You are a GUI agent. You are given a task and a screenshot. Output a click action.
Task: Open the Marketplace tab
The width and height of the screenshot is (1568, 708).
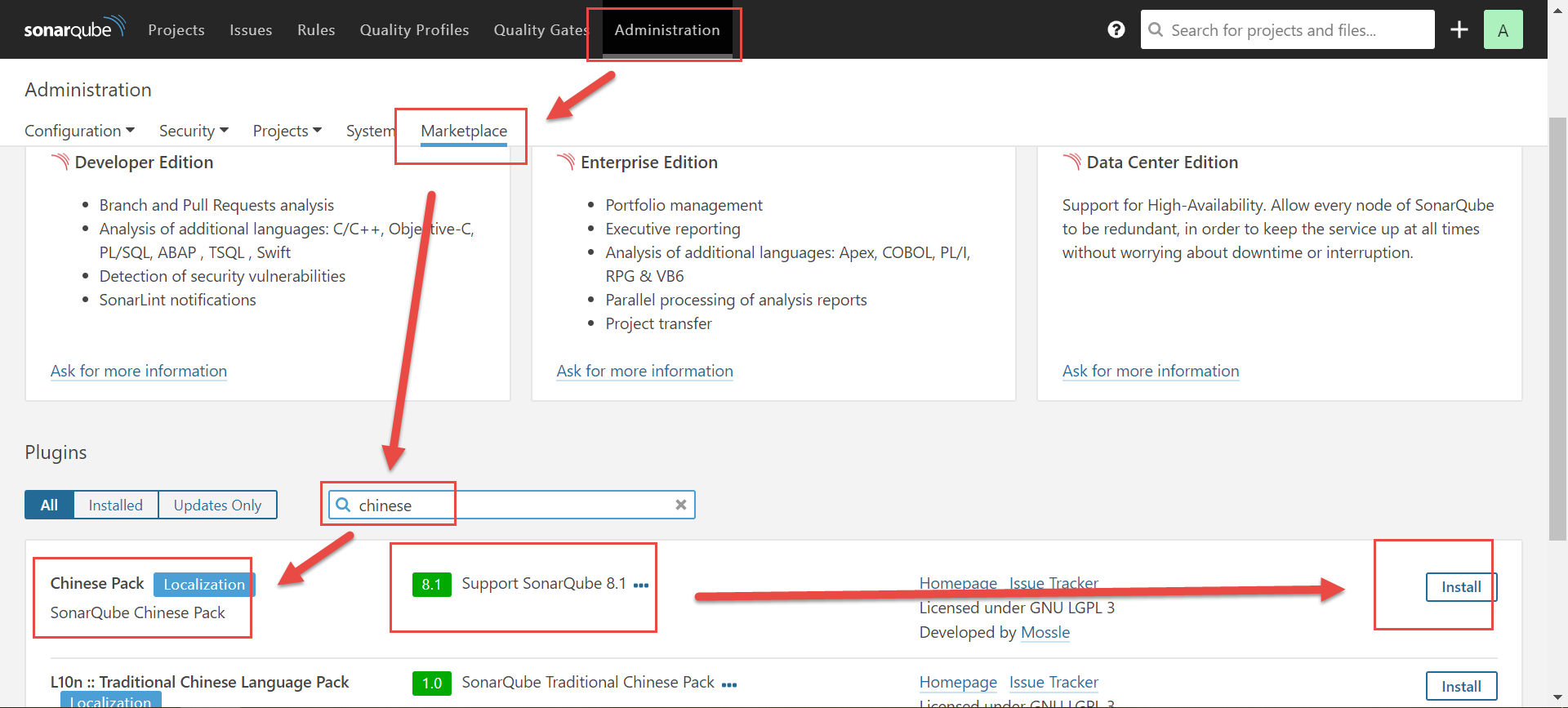(463, 131)
